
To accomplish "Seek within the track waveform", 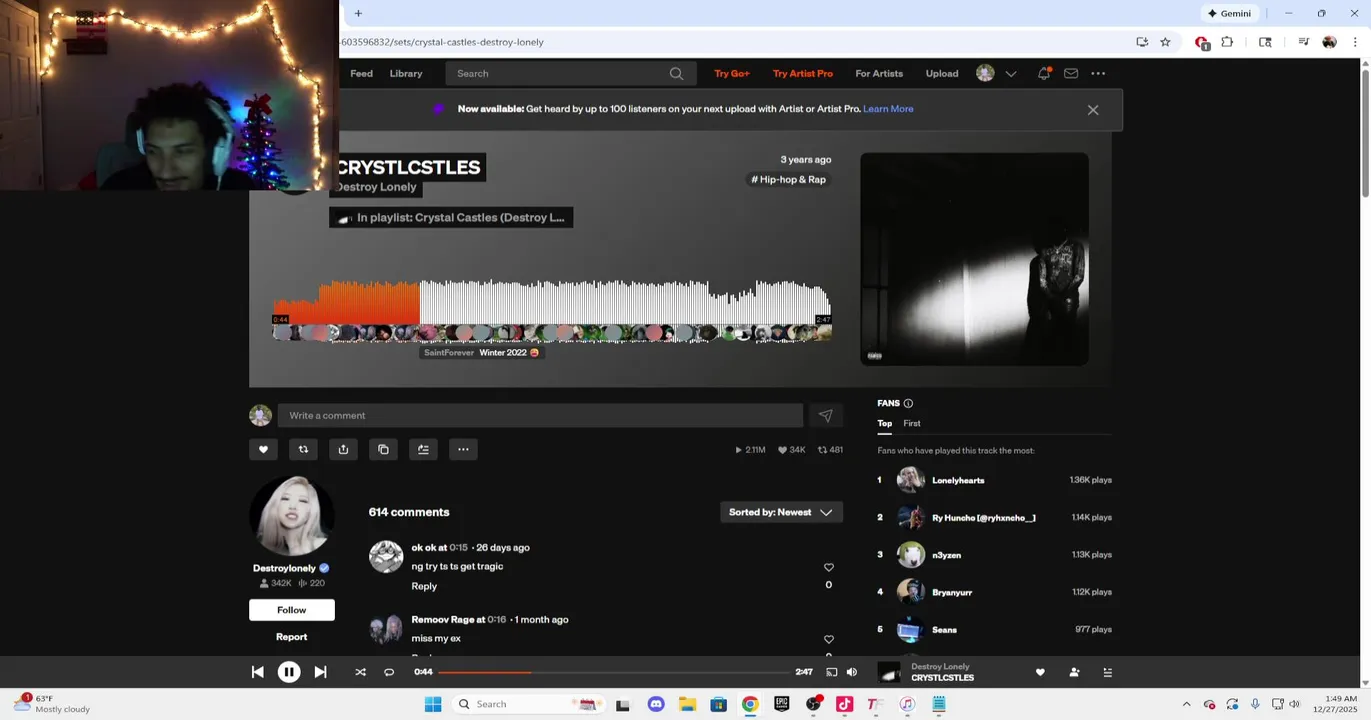I will (552, 311).
